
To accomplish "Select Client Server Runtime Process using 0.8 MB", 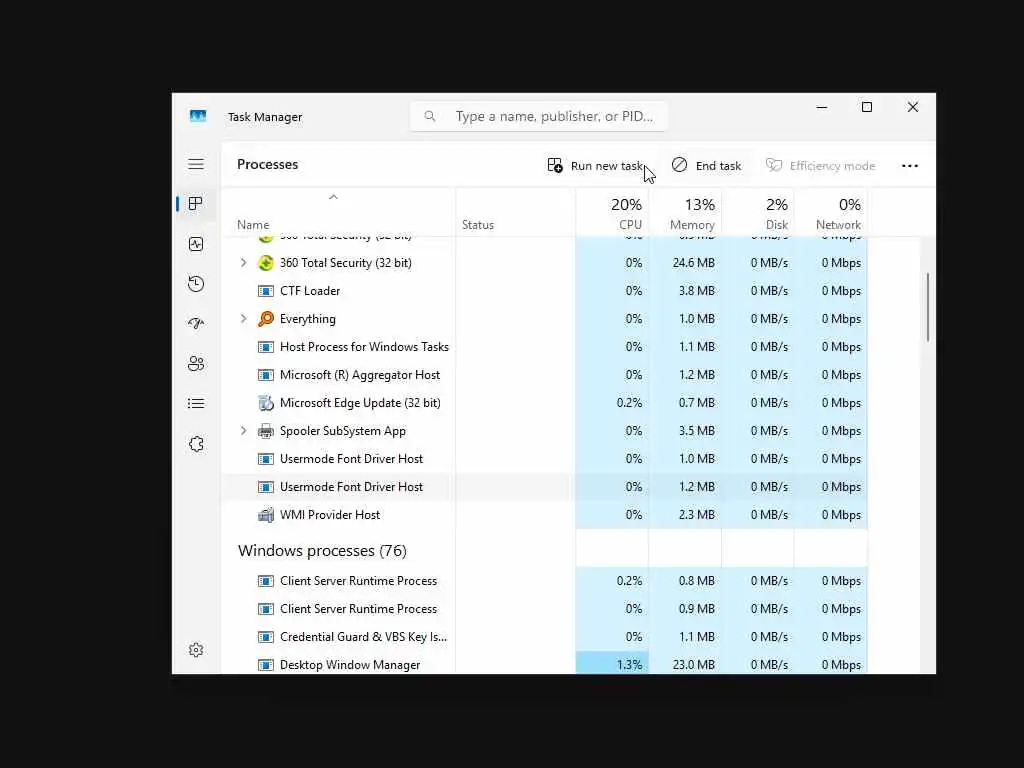I will tap(545, 581).
